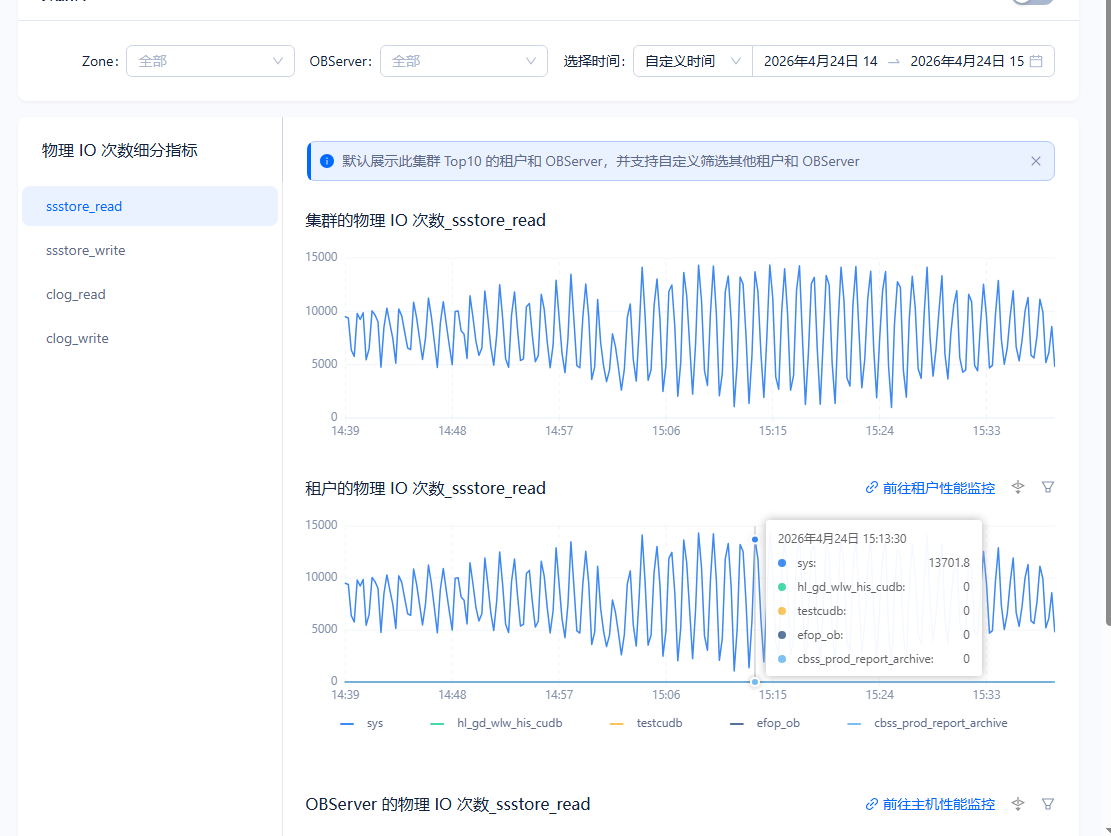Toggle the switch at top right
The height and width of the screenshot is (836, 1111).
(x=1032, y=2)
